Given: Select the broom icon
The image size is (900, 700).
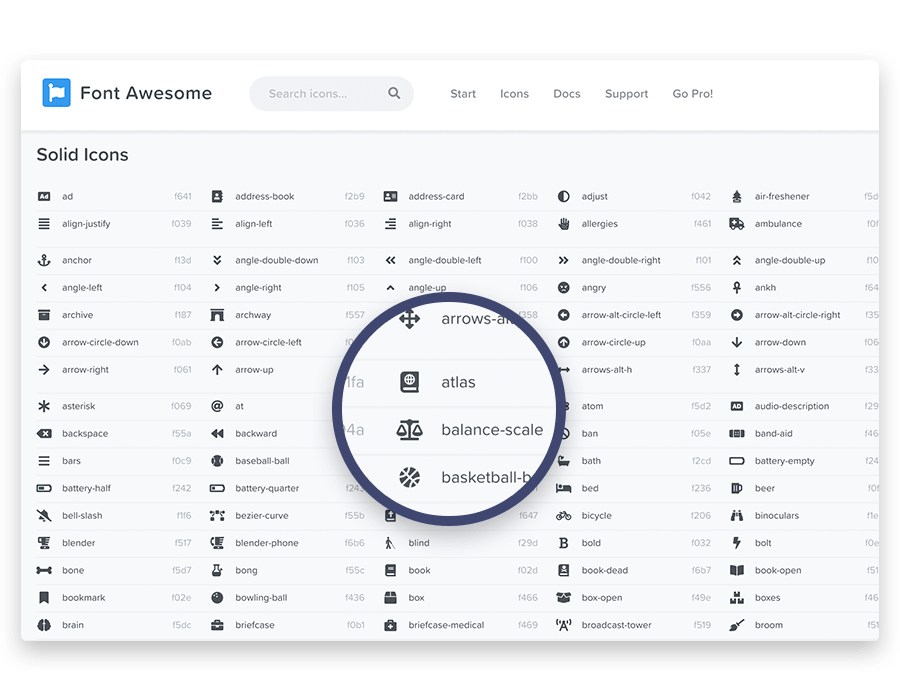Looking at the screenshot, I should 737,625.
